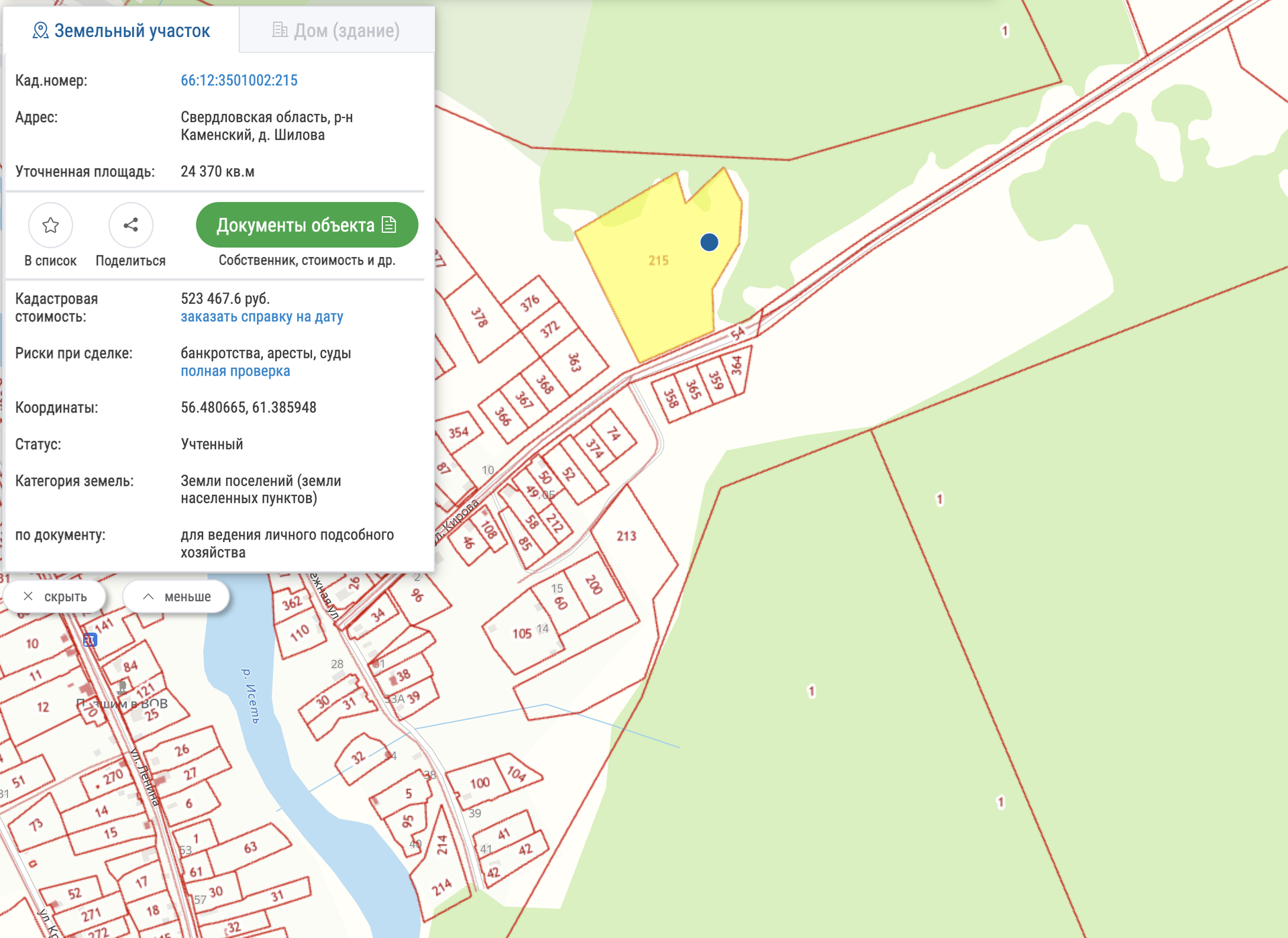Click the share icon button

(x=131, y=225)
